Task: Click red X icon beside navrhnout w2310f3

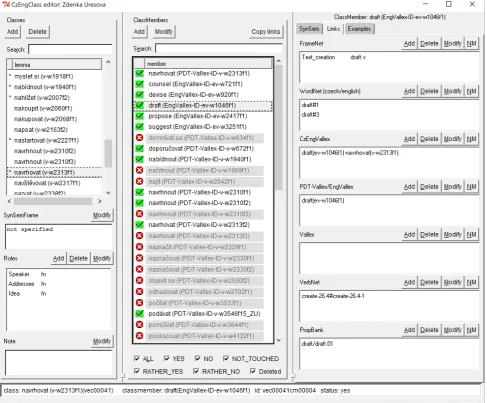Action: (x=139, y=214)
